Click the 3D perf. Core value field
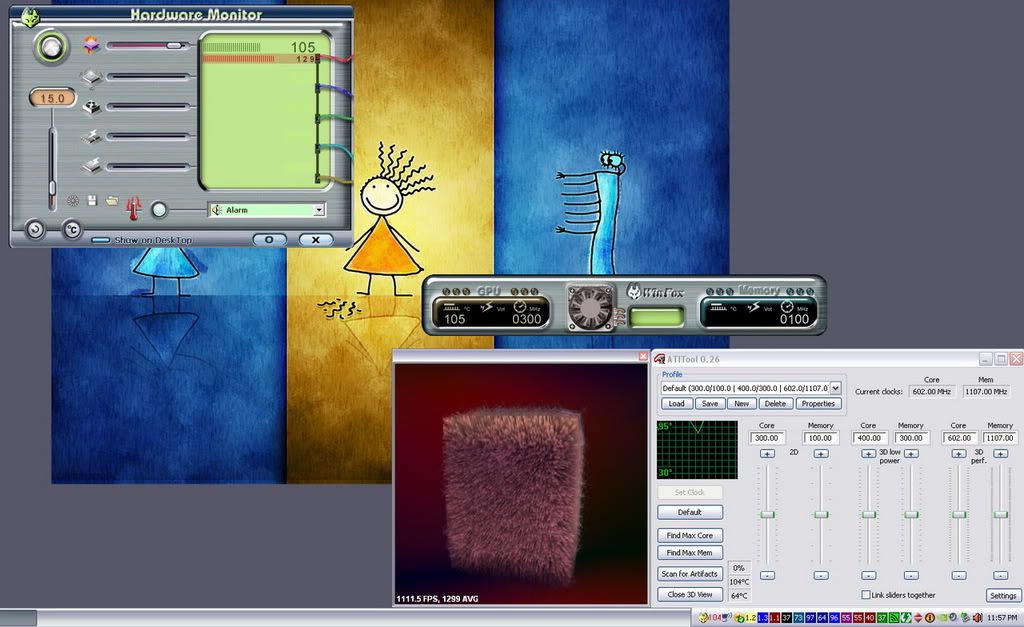The image size is (1024, 627). [958, 438]
